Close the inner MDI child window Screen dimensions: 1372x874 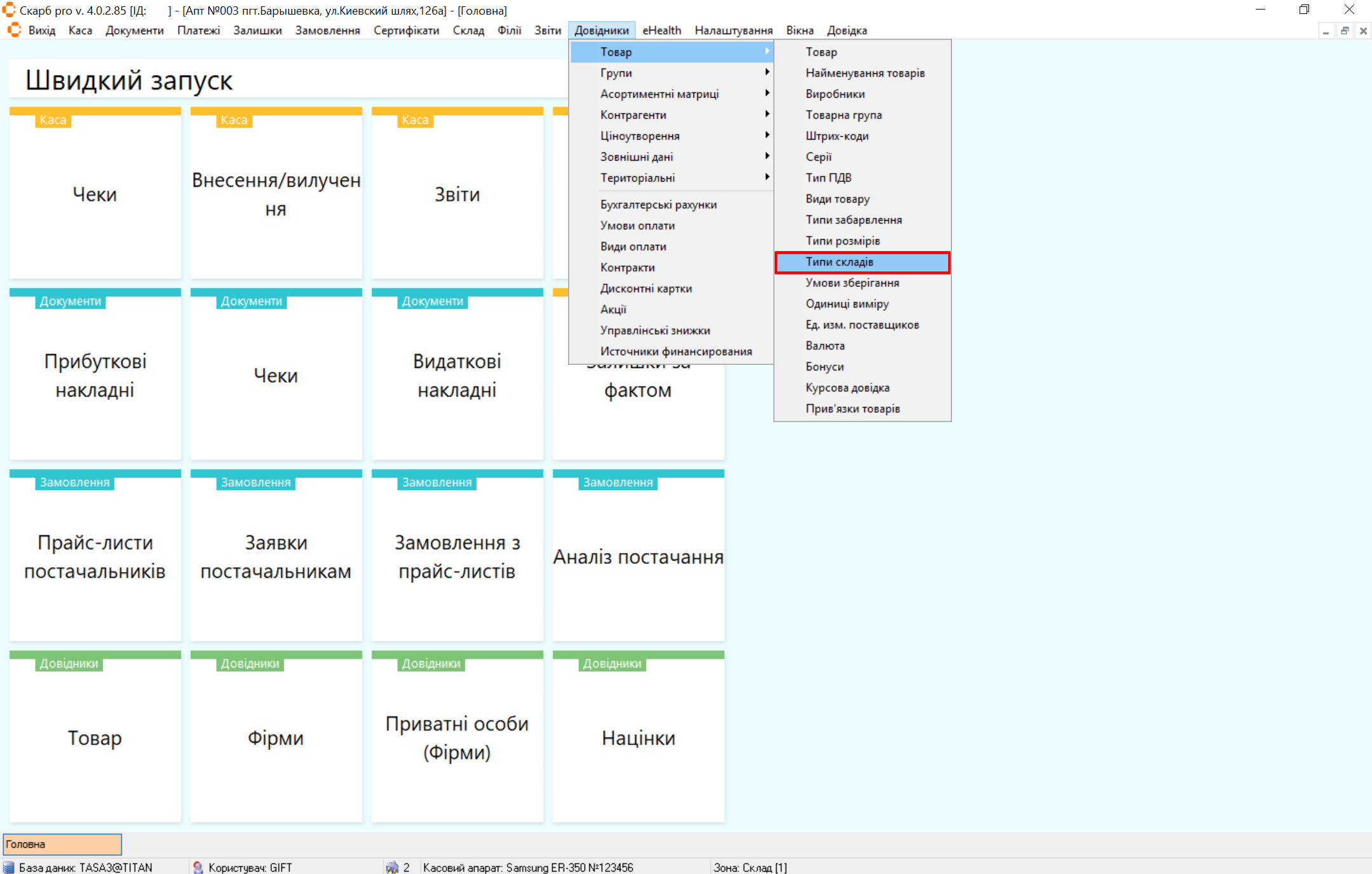(1363, 31)
